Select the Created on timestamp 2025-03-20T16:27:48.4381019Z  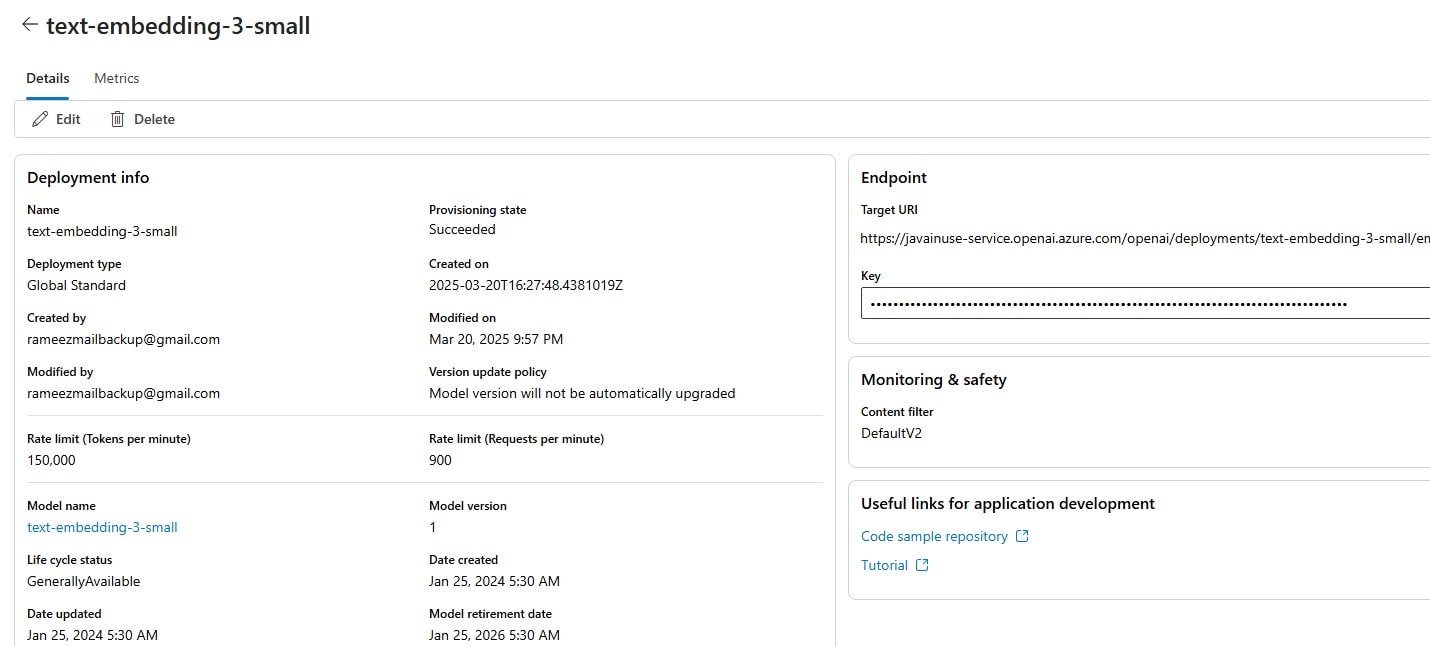526,285
